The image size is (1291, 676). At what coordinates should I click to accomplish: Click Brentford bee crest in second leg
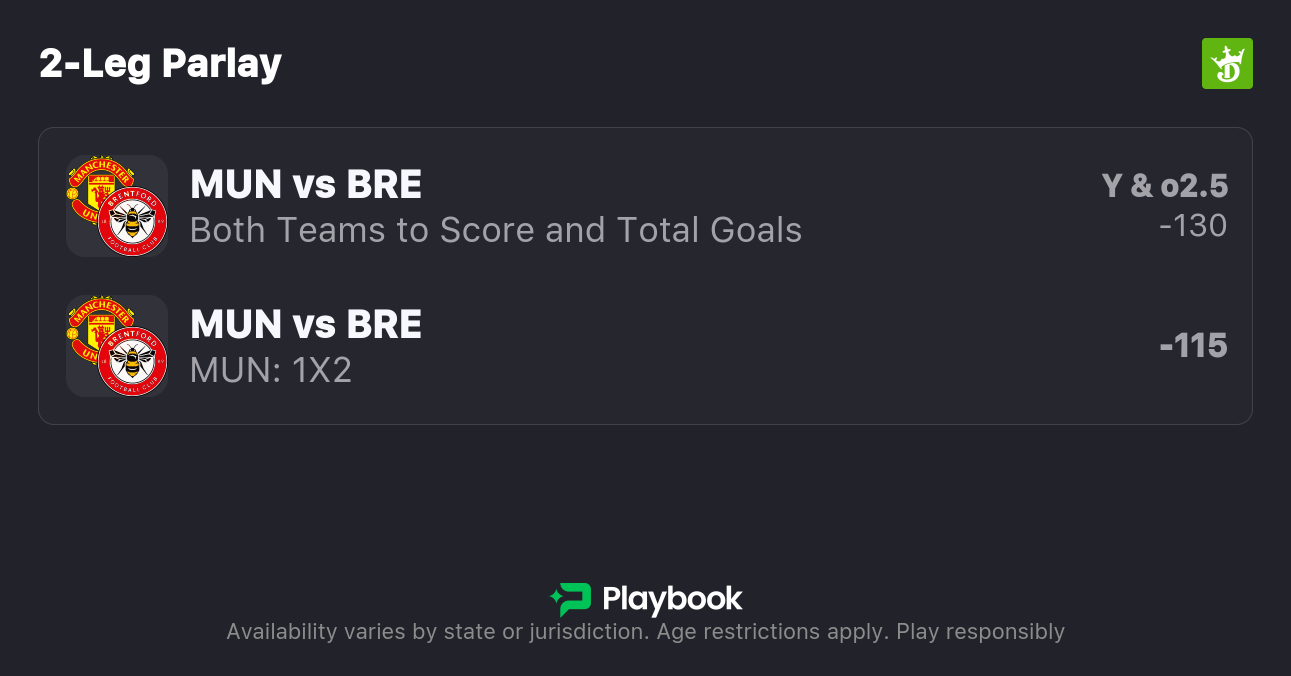pyautogui.click(x=132, y=361)
